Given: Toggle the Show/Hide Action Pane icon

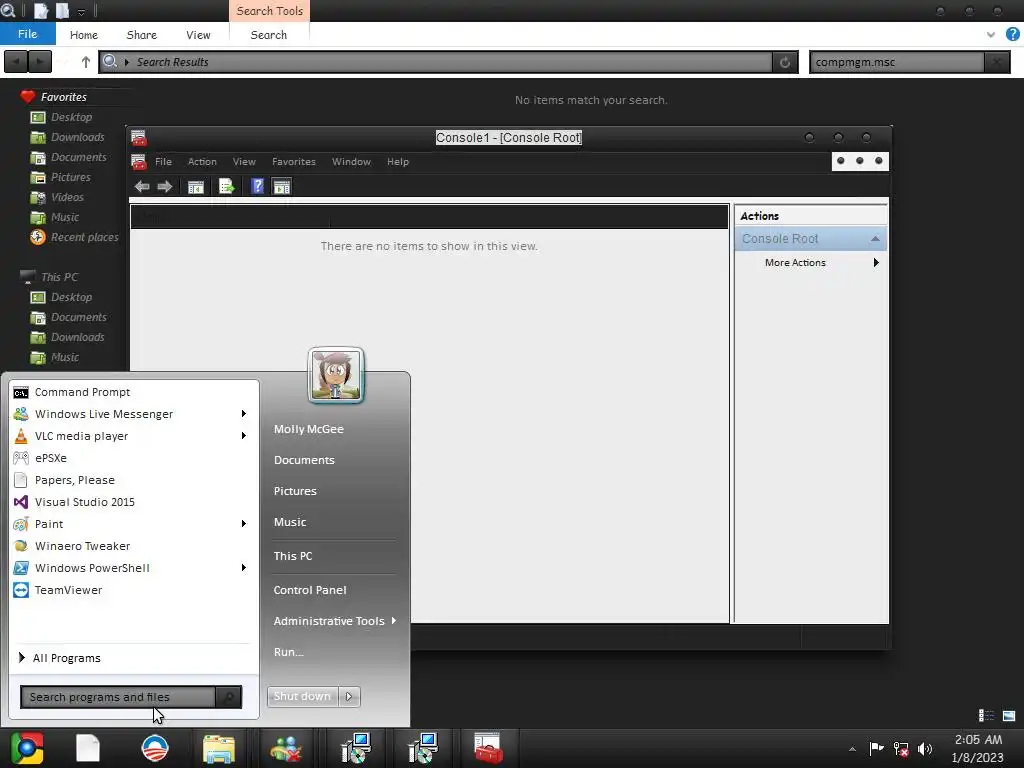Looking at the screenshot, I should [x=281, y=187].
